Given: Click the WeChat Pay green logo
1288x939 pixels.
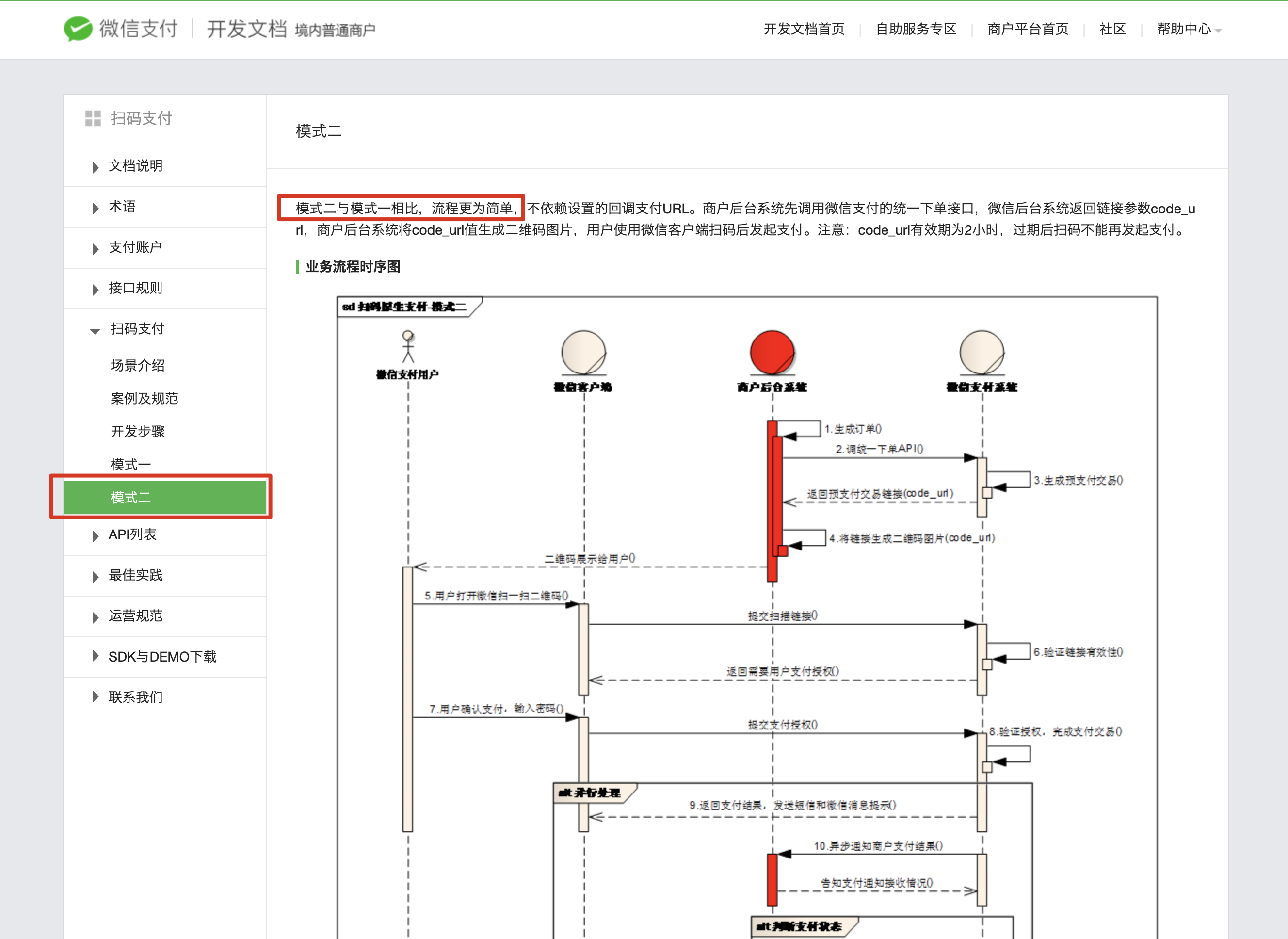Looking at the screenshot, I should point(78,29).
